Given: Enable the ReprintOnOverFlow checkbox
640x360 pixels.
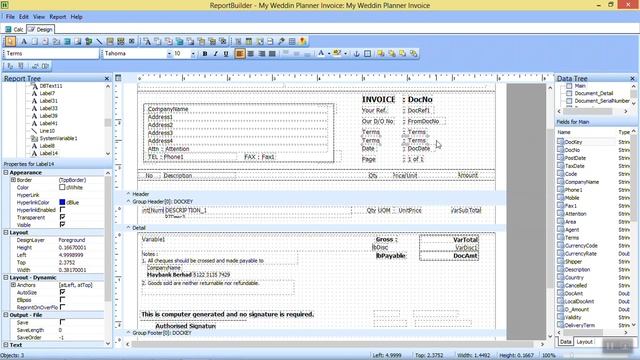Looking at the screenshot, I should [x=62, y=307].
